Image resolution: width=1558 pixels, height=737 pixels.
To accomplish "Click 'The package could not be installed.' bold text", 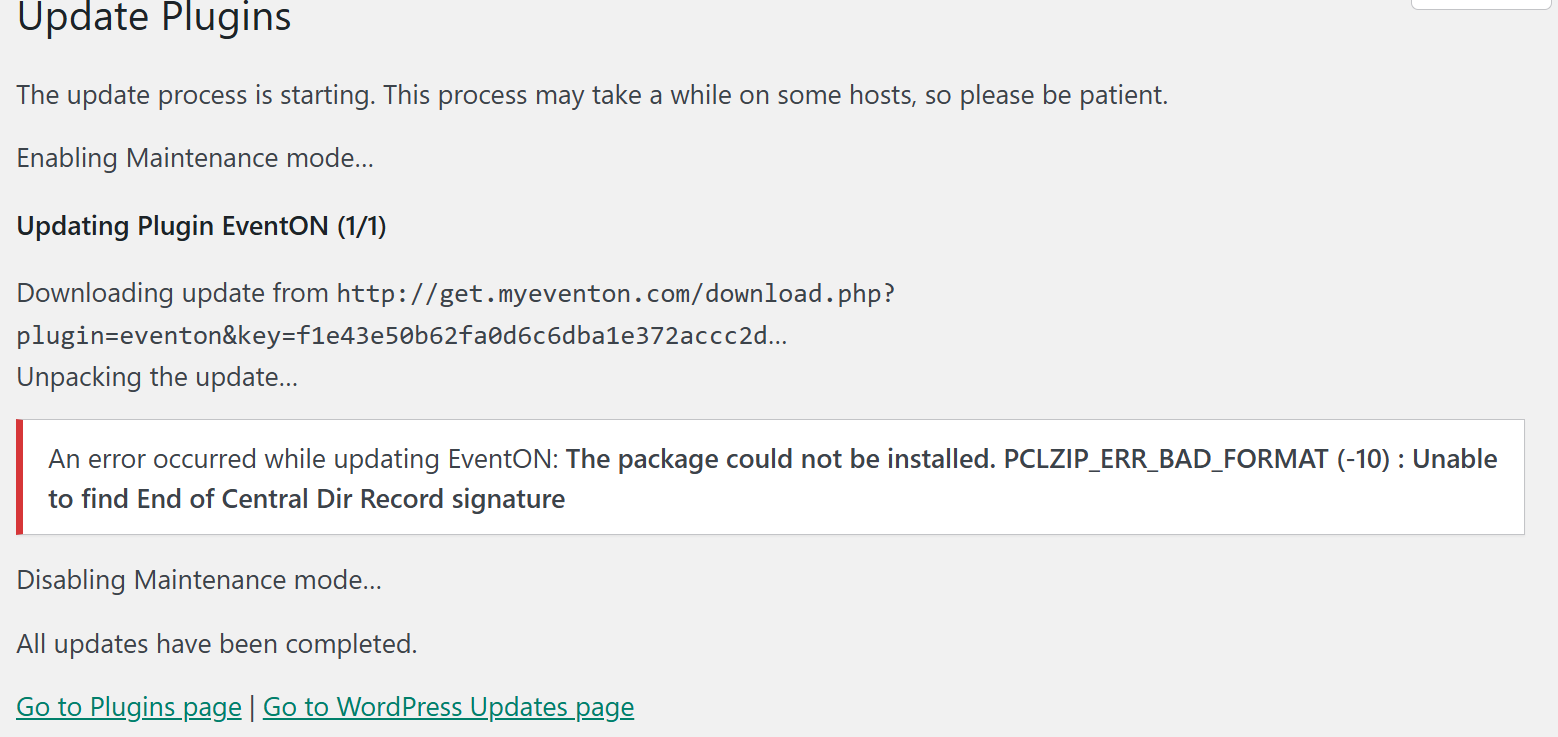I will [781, 459].
